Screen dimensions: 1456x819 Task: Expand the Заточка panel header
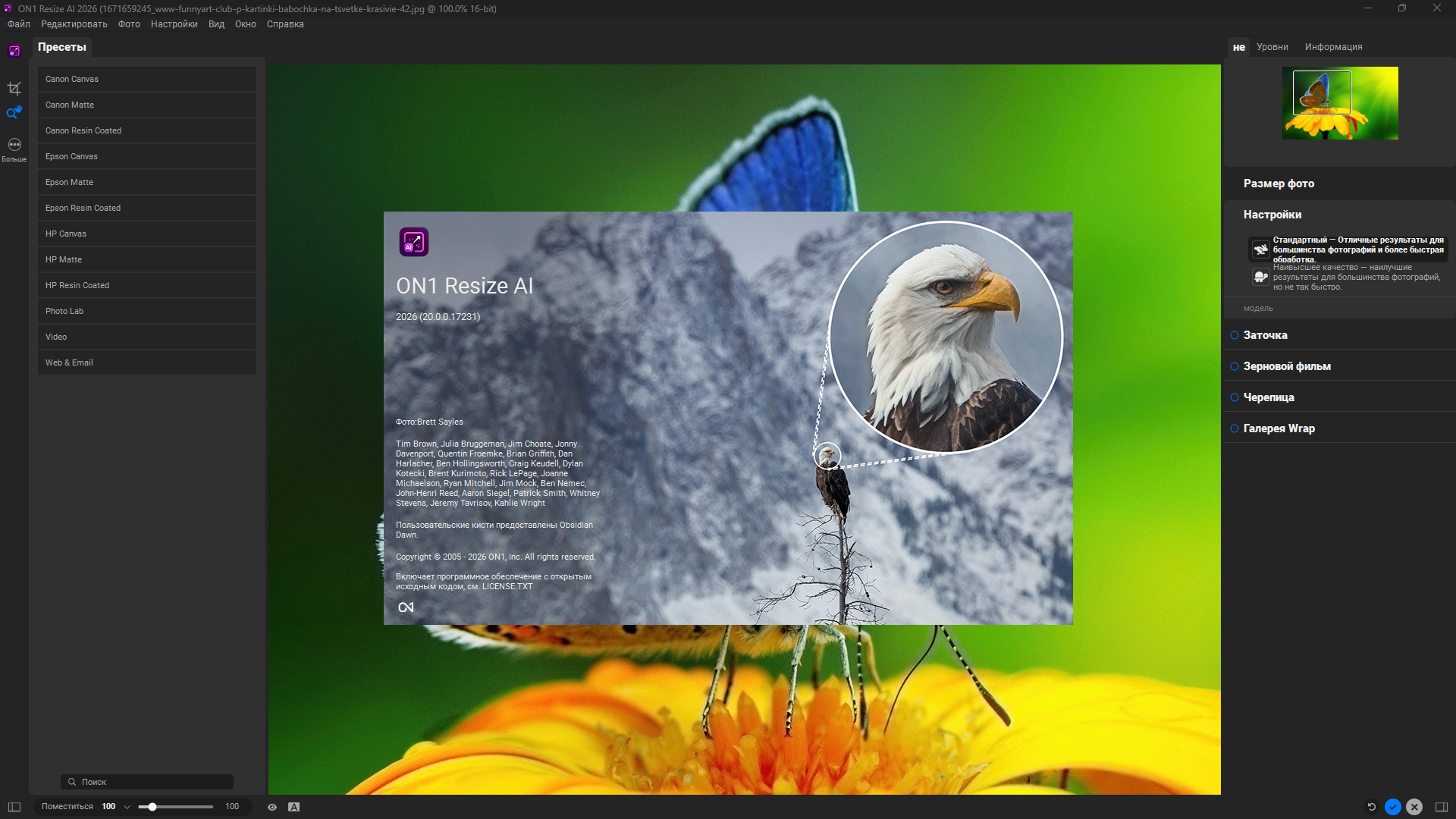pyautogui.click(x=1265, y=335)
